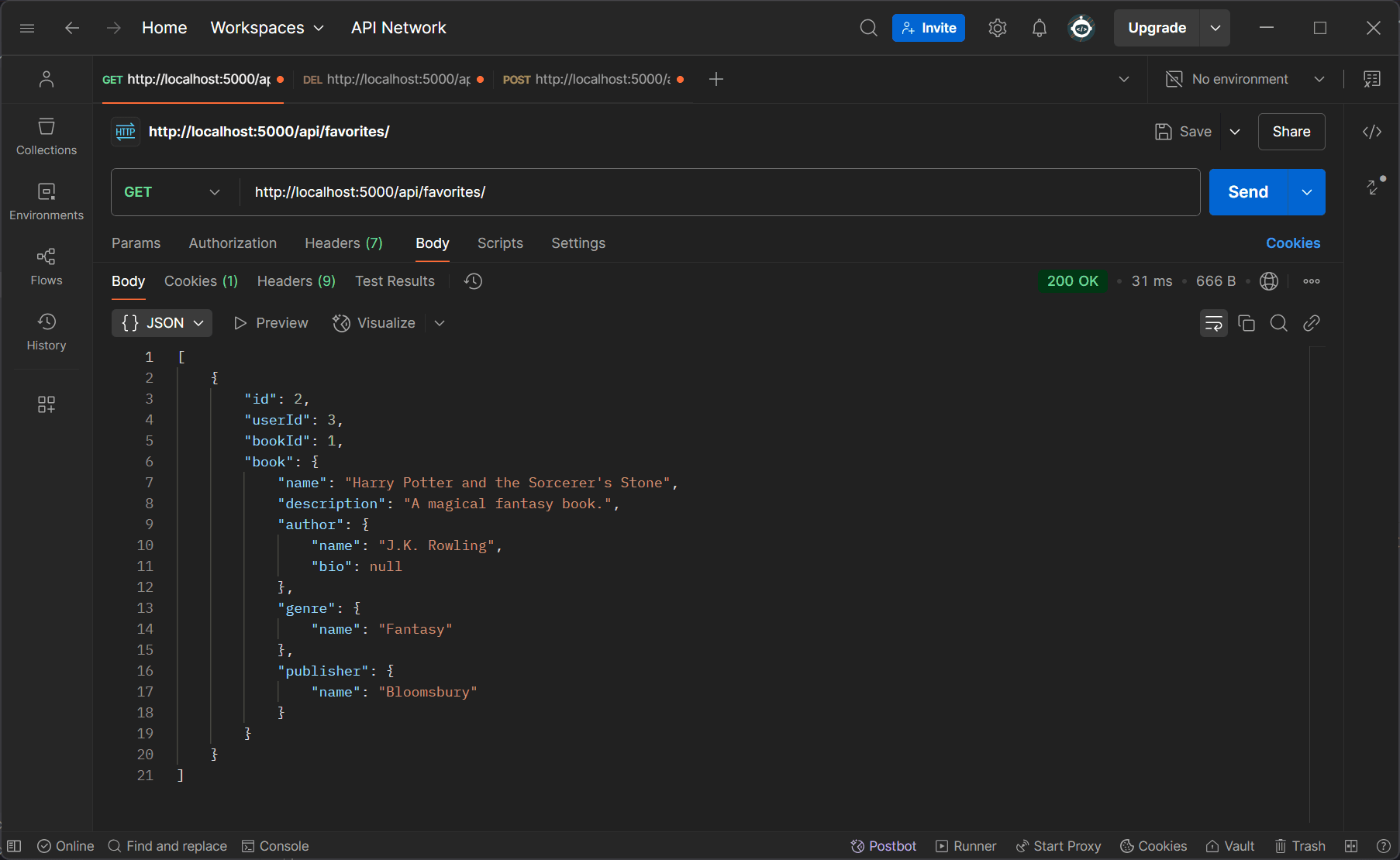Open Find and replace
Viewport: 1400px width, 860px height.
[167, 846]
